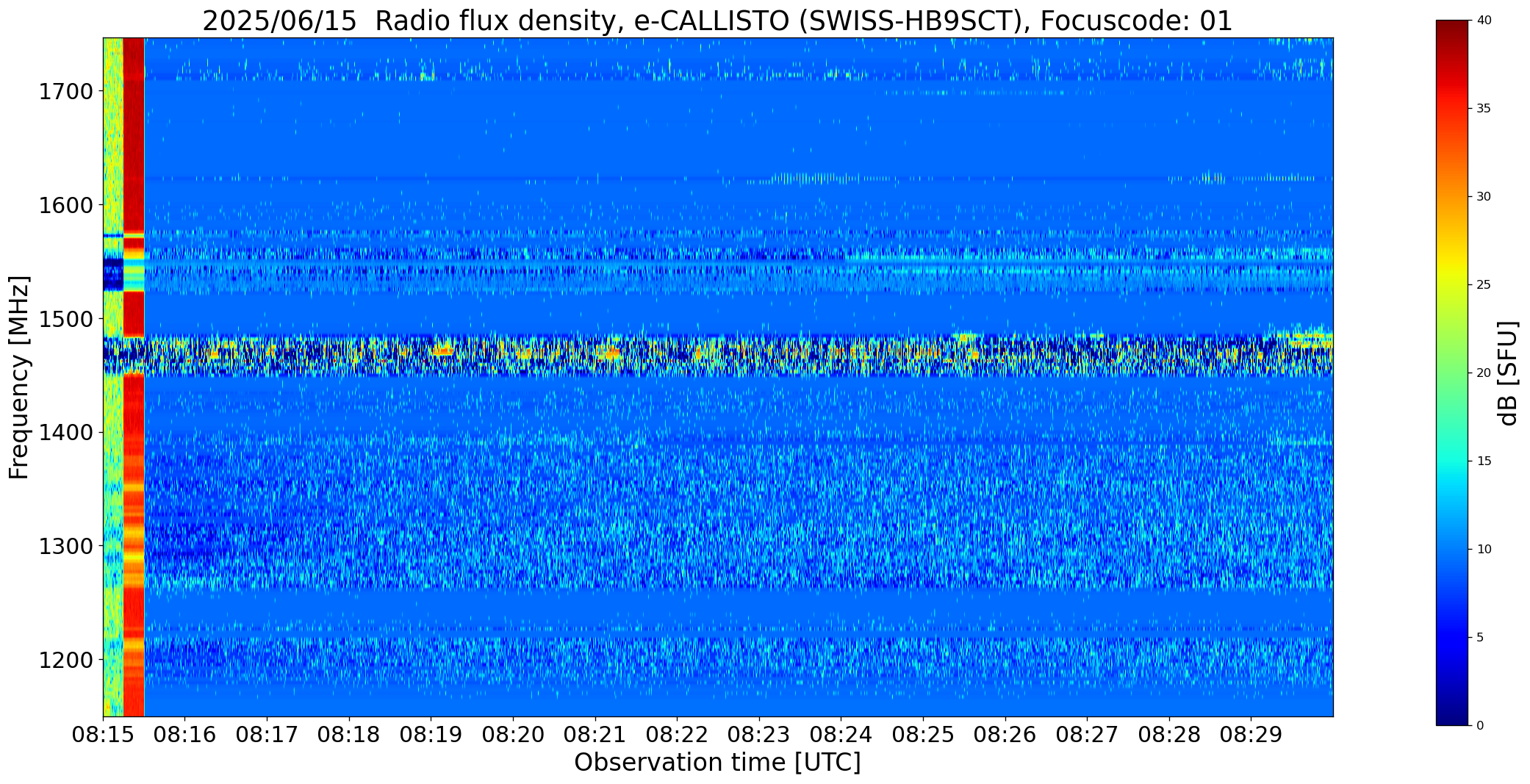Click the 08:17 time tick label
Viewport: 1530px width, 784px height.
(267, 735)
